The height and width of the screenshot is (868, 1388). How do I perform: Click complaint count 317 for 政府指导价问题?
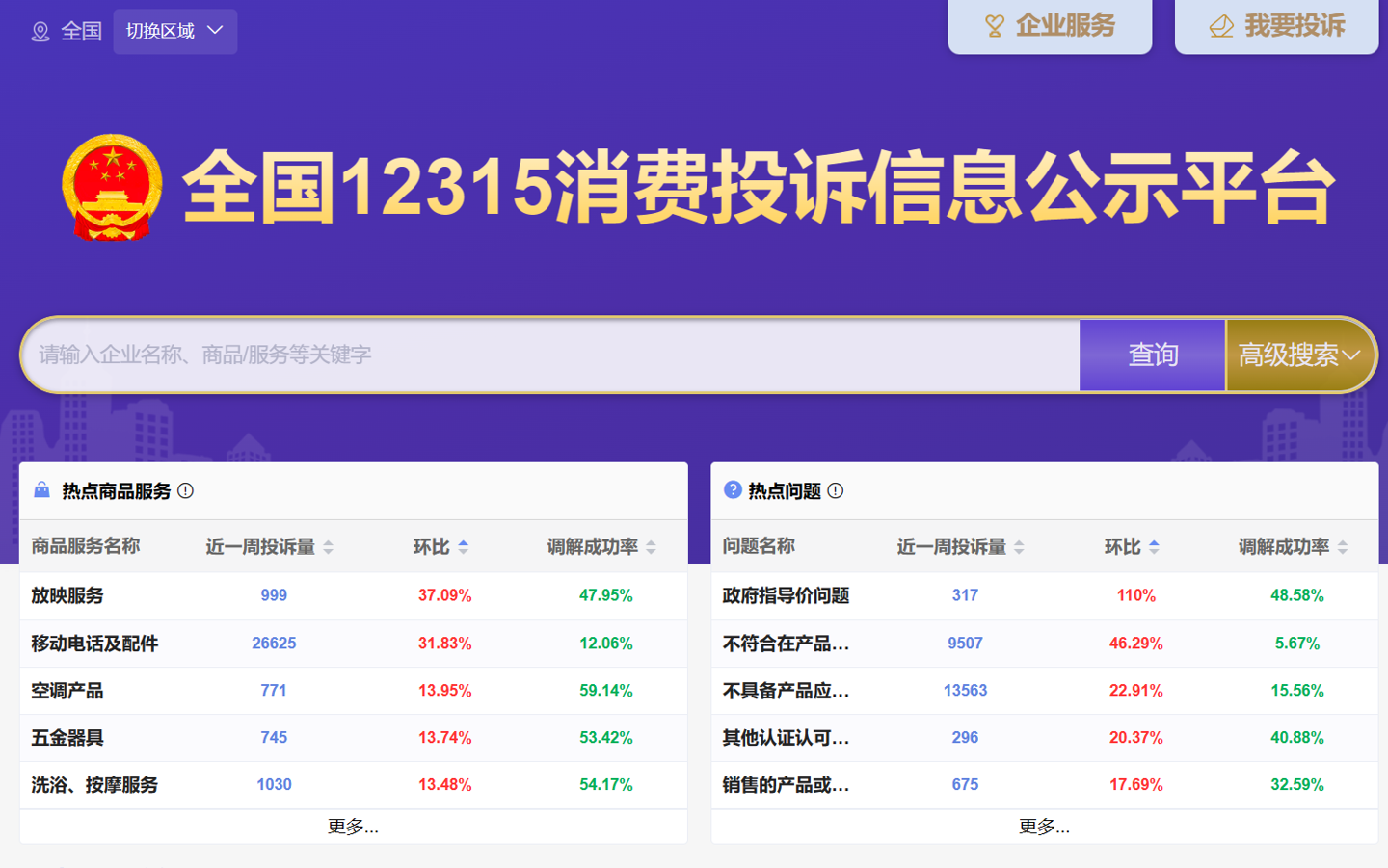tap(965, 595)
